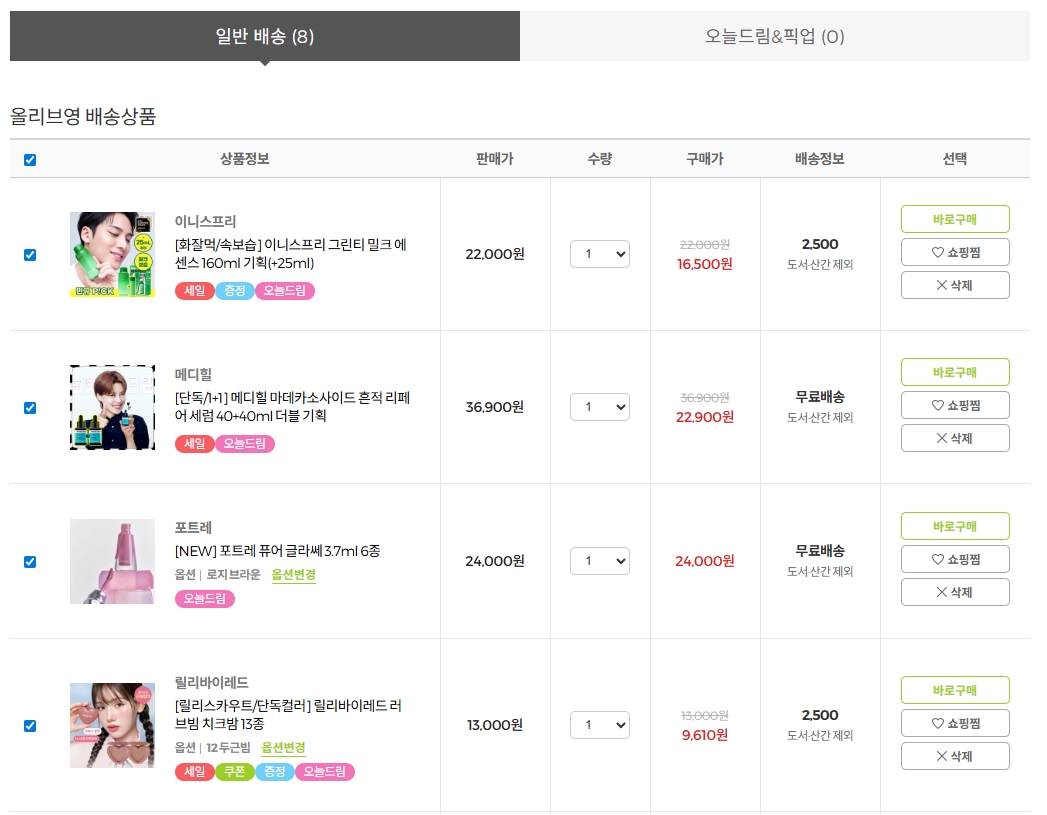Click the heart 쇼핑찜 button for 이니스프리

tap(955, 252)
